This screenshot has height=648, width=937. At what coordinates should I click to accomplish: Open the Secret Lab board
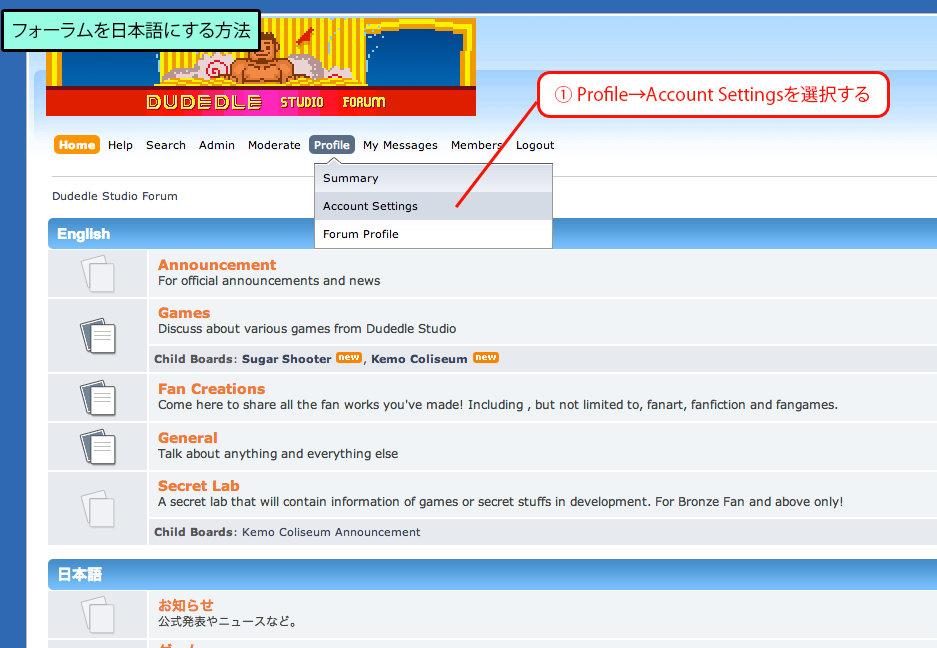pos(198,486)
